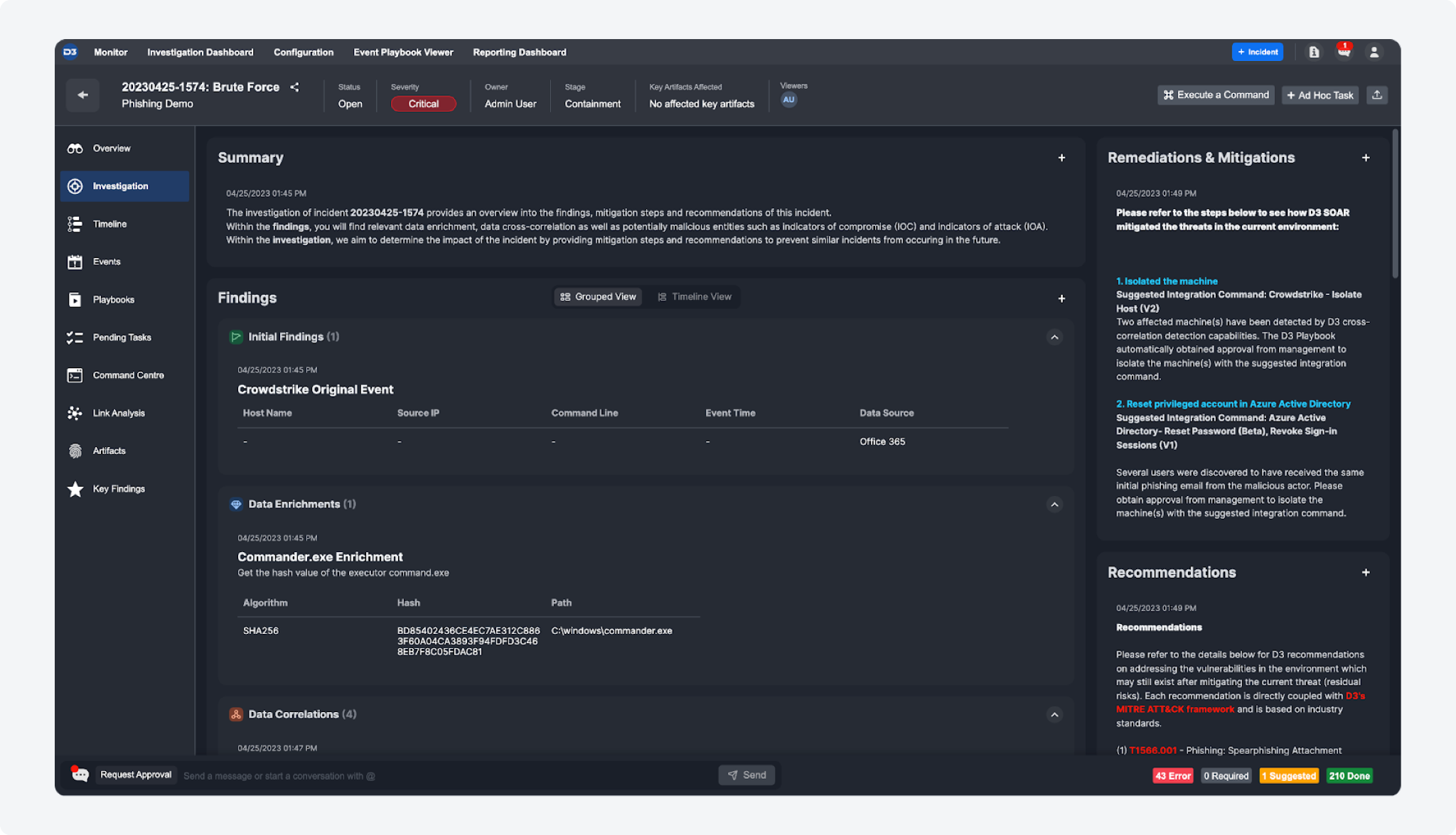
Task: Click the share icon next to Brute Force
Action: pos(294,87)
